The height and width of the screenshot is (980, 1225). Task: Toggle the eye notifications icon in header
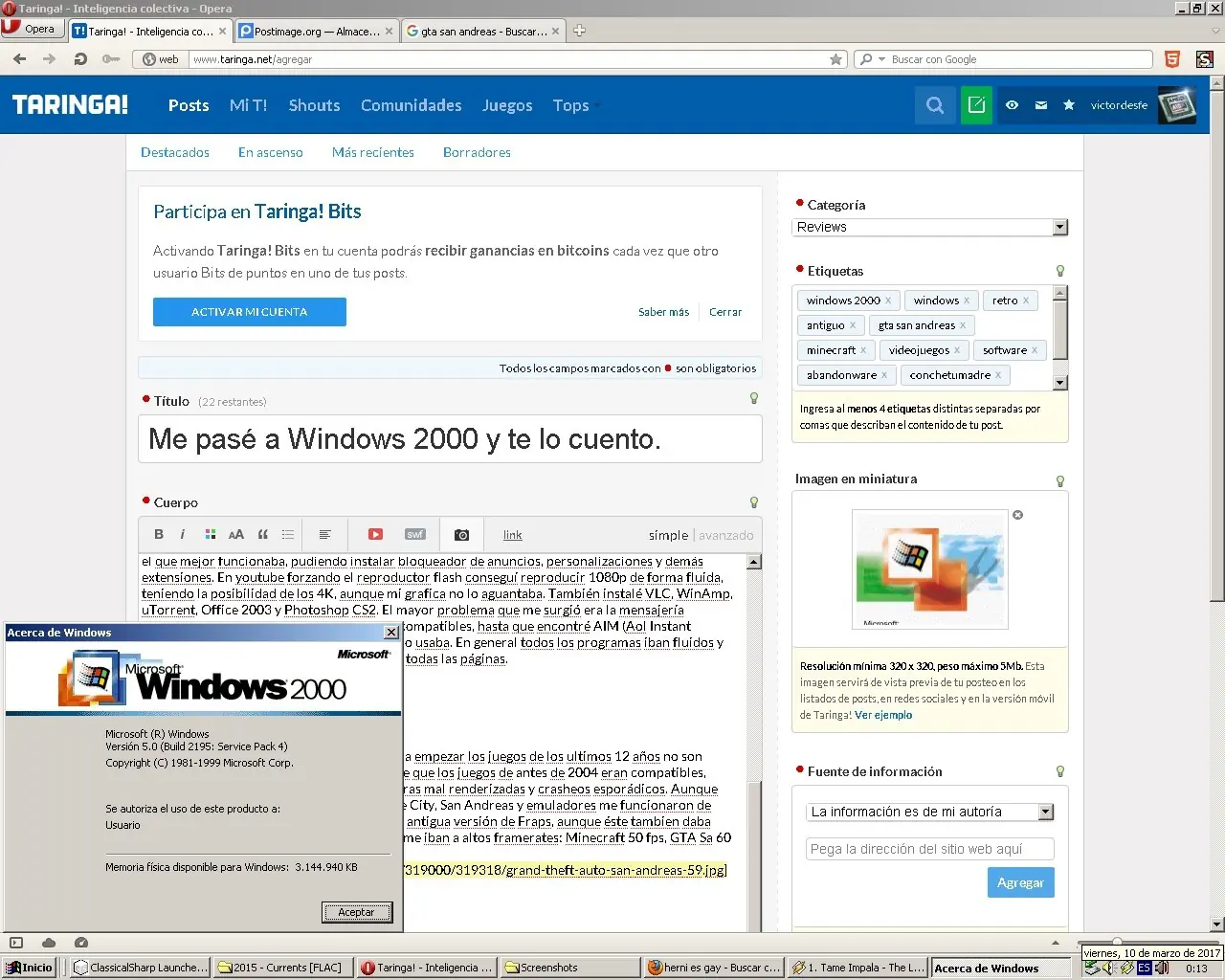[x=1012, y=105]
